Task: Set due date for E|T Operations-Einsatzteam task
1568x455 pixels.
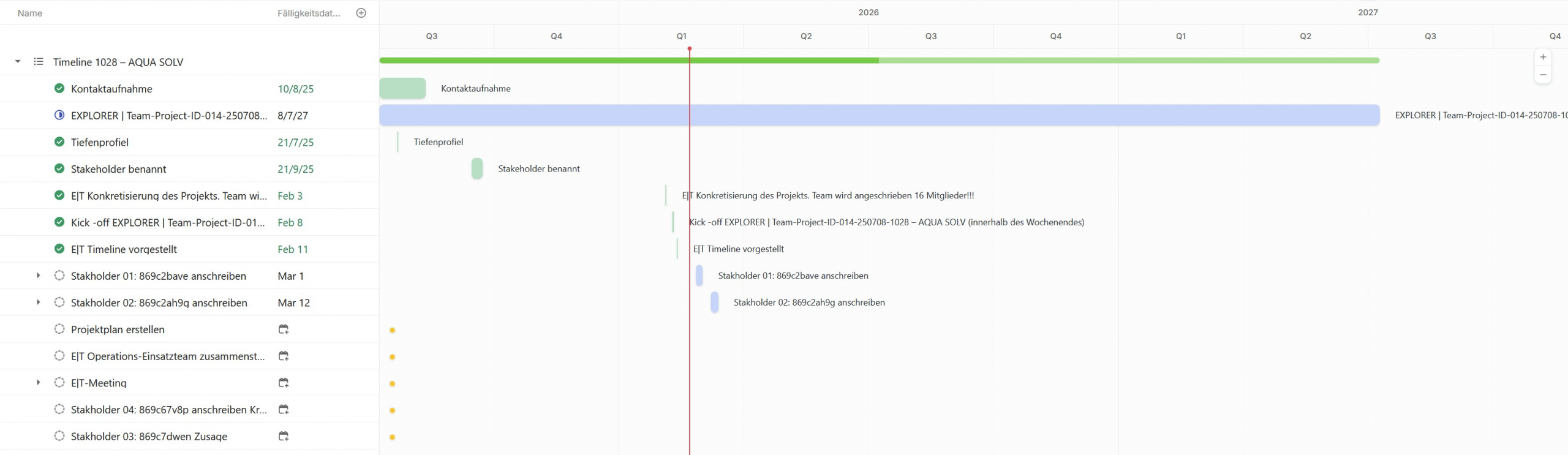Action: coord(284,356)
